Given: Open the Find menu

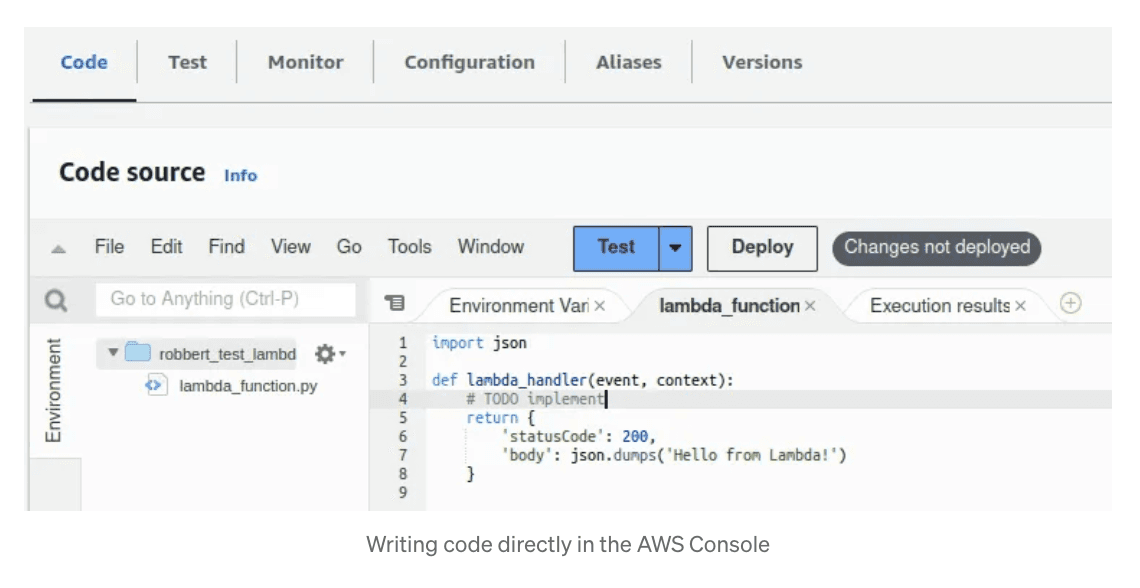Looking at the screenshot, I should click(227, 247).
